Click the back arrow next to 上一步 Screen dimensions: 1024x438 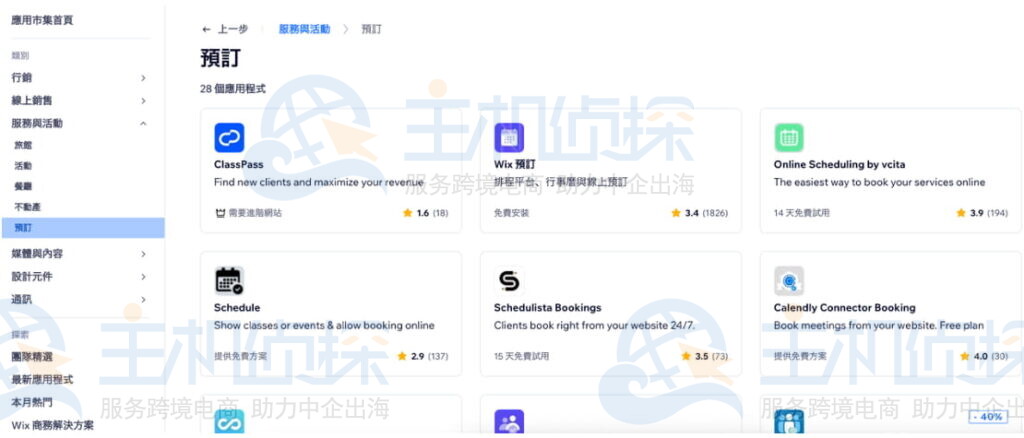coord(207,30)
